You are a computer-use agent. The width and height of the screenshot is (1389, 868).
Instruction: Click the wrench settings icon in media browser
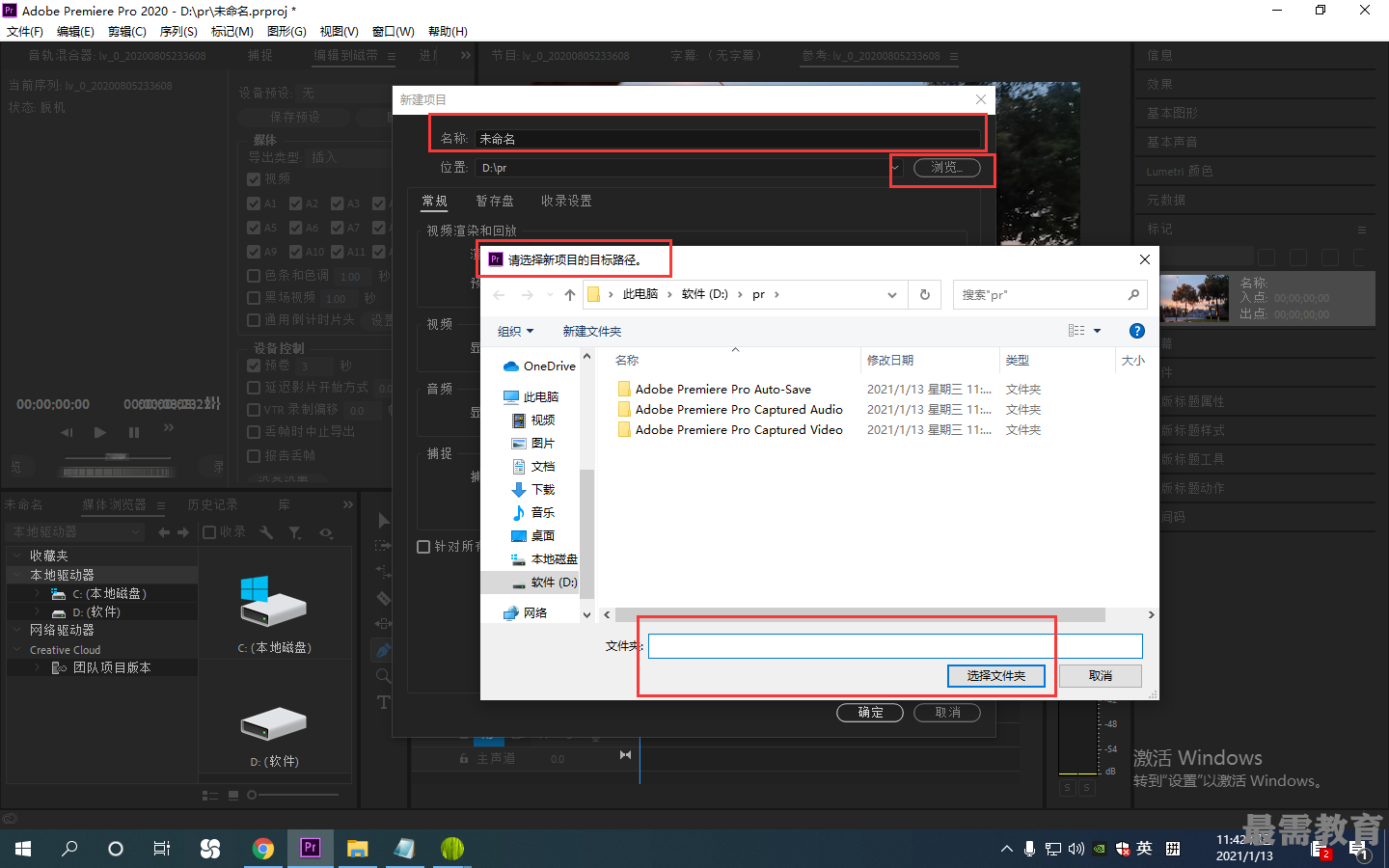pos(267,532)
